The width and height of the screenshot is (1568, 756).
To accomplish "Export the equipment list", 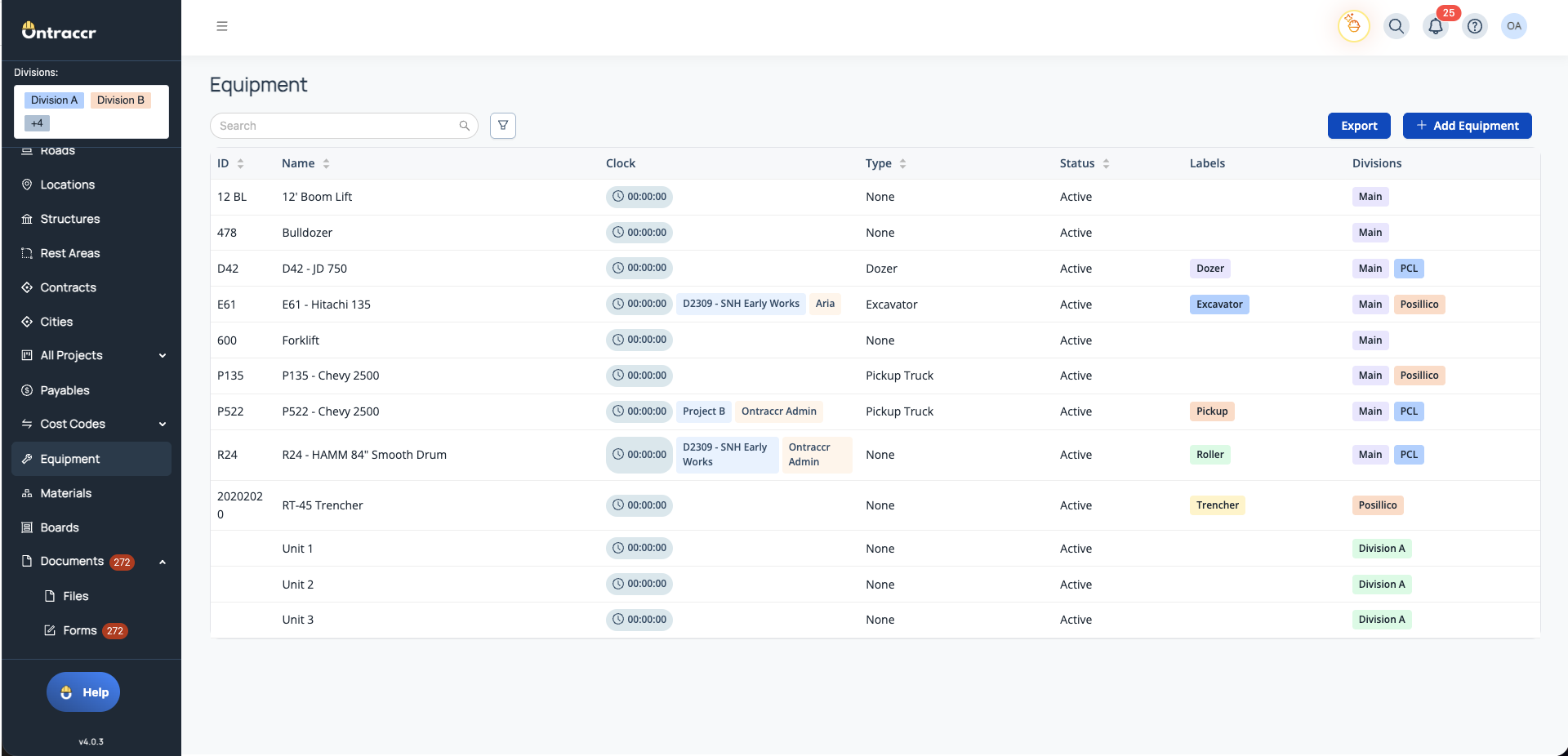I will [x=1359, y=126].
